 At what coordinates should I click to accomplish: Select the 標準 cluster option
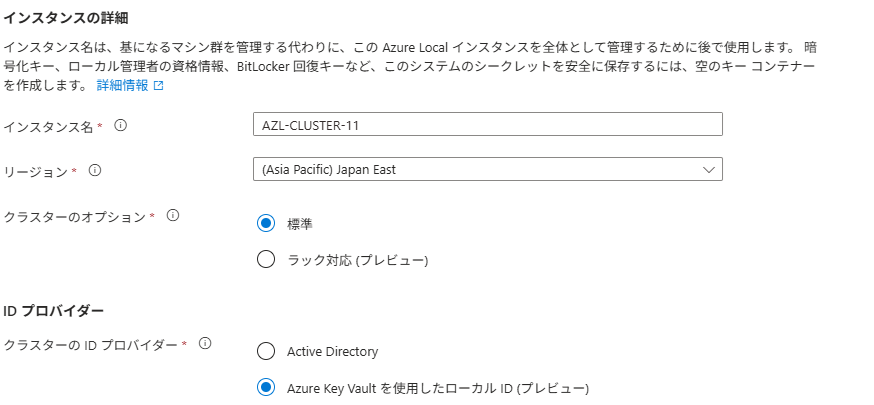point(266,223)
